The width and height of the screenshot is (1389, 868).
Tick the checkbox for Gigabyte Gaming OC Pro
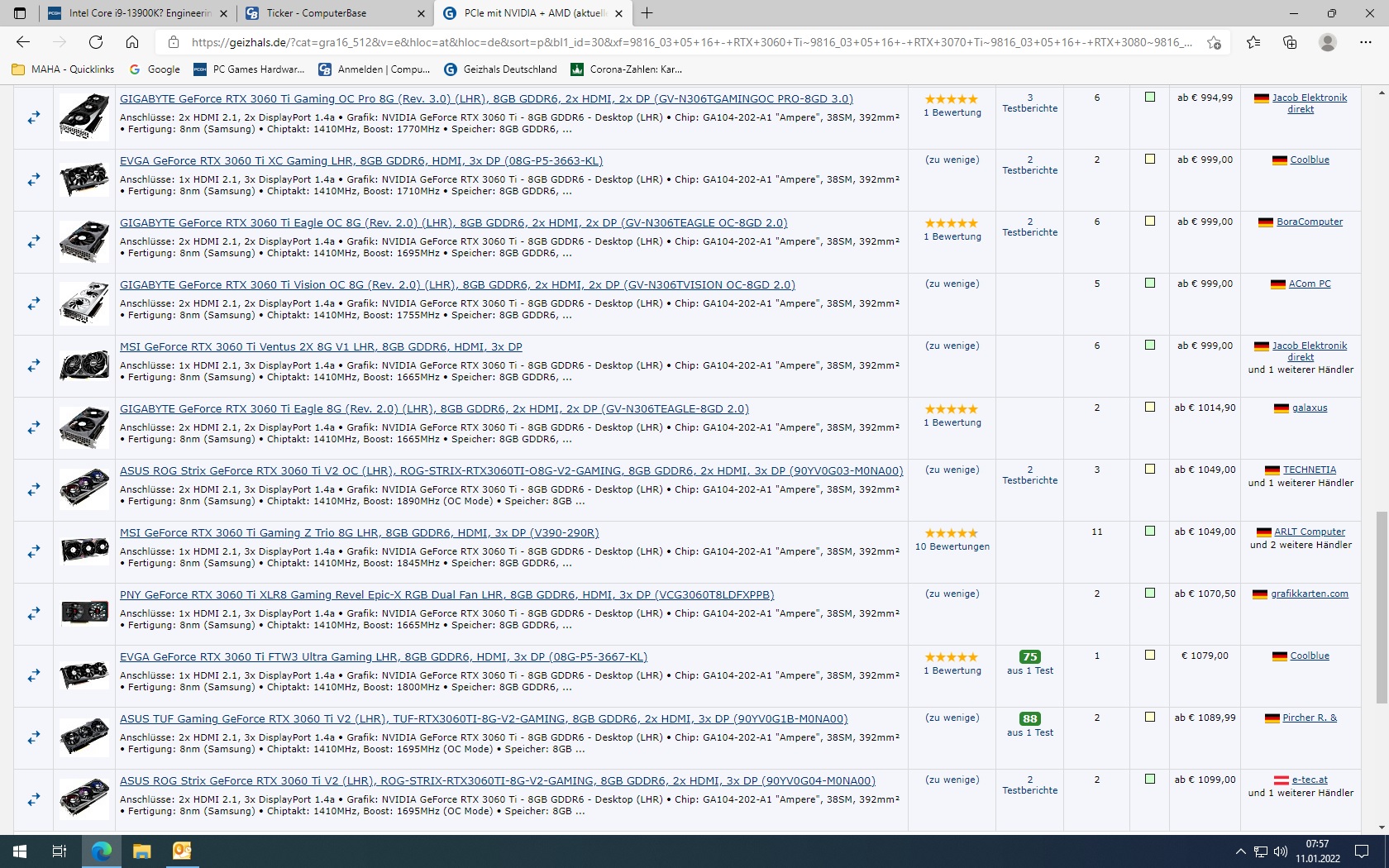[1149, 98]
